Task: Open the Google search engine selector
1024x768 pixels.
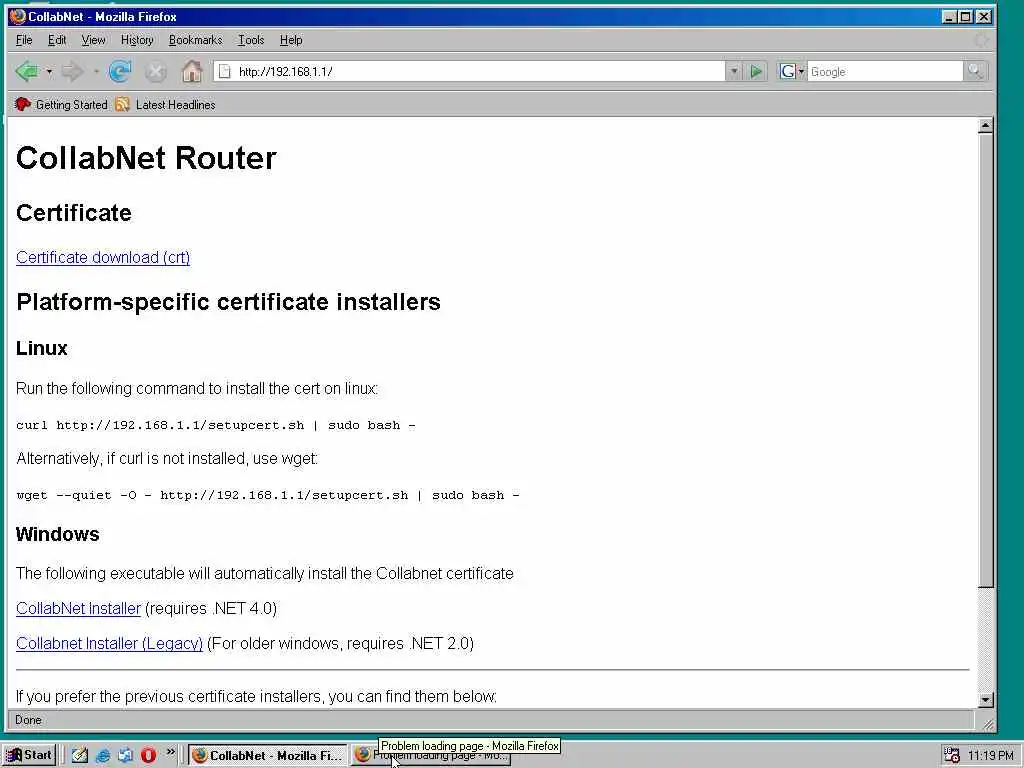Action: pyautogui.click(x=791, y=71)
